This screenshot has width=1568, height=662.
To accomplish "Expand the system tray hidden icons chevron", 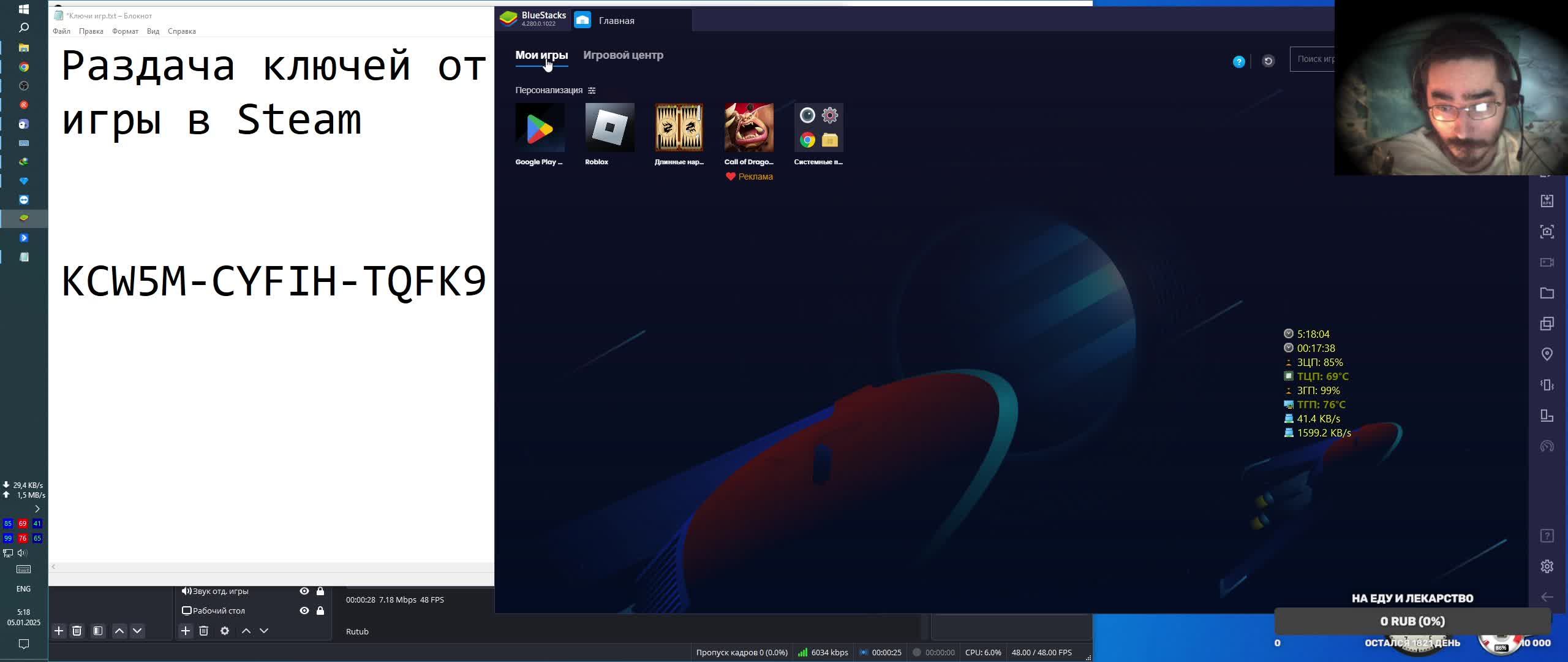I will pyautogui.click(x=37, y=509).
